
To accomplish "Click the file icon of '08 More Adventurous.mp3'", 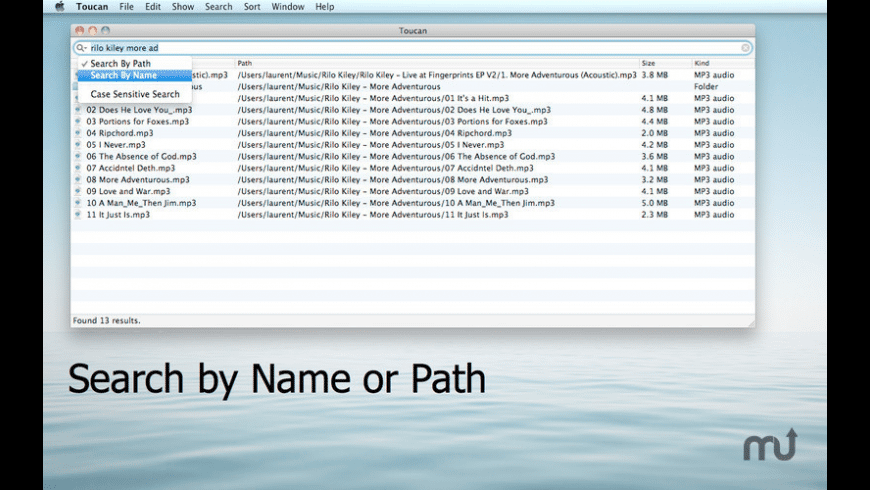I will point(78,180).
